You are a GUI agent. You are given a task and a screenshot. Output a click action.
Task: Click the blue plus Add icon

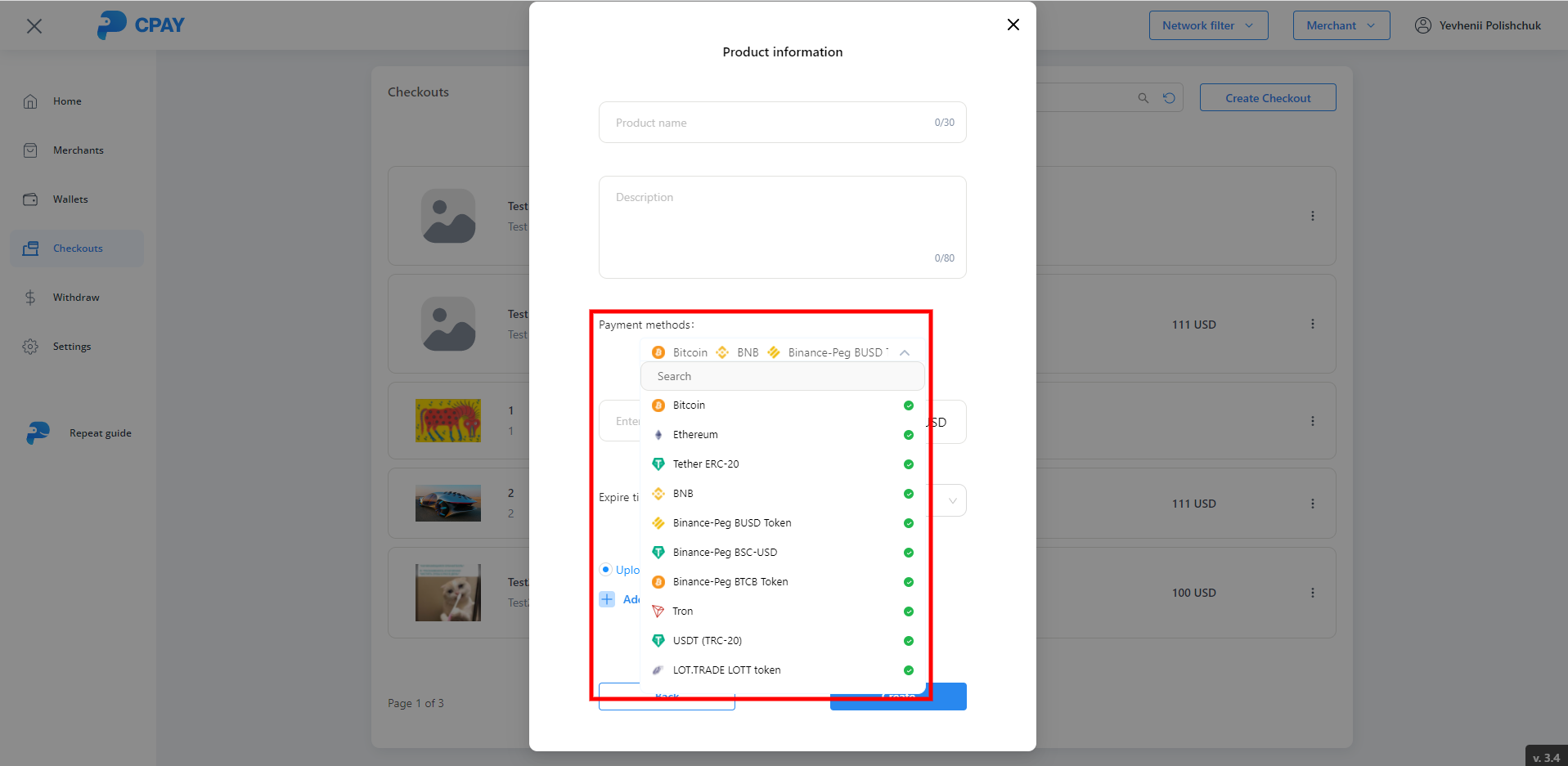tap(607, 599)
